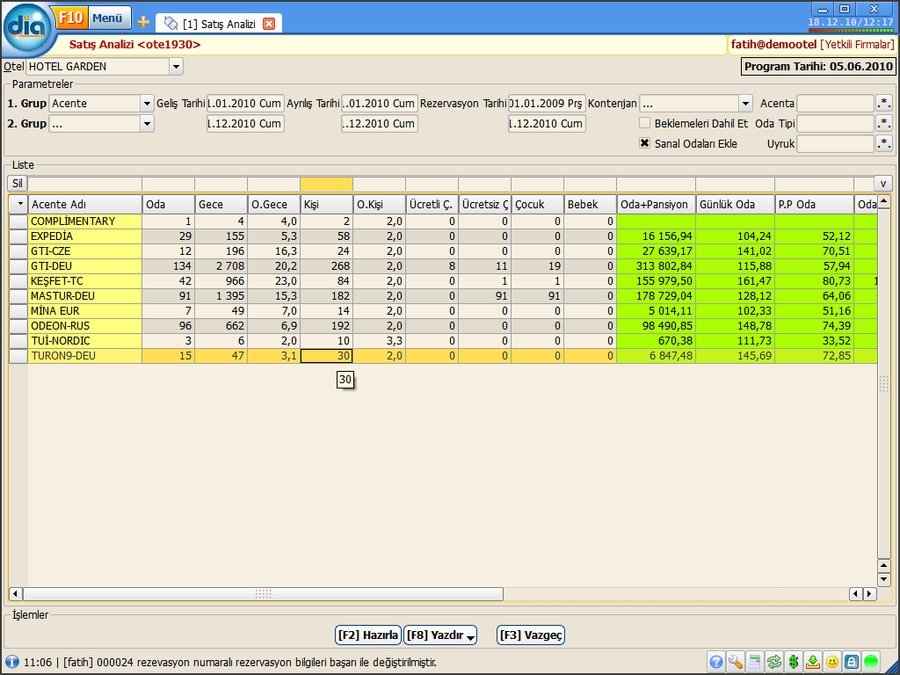Image resolution: width=900 pixels, height=675 pixels.
Task: Click the info icon in status bar
Action: point(11,662)
